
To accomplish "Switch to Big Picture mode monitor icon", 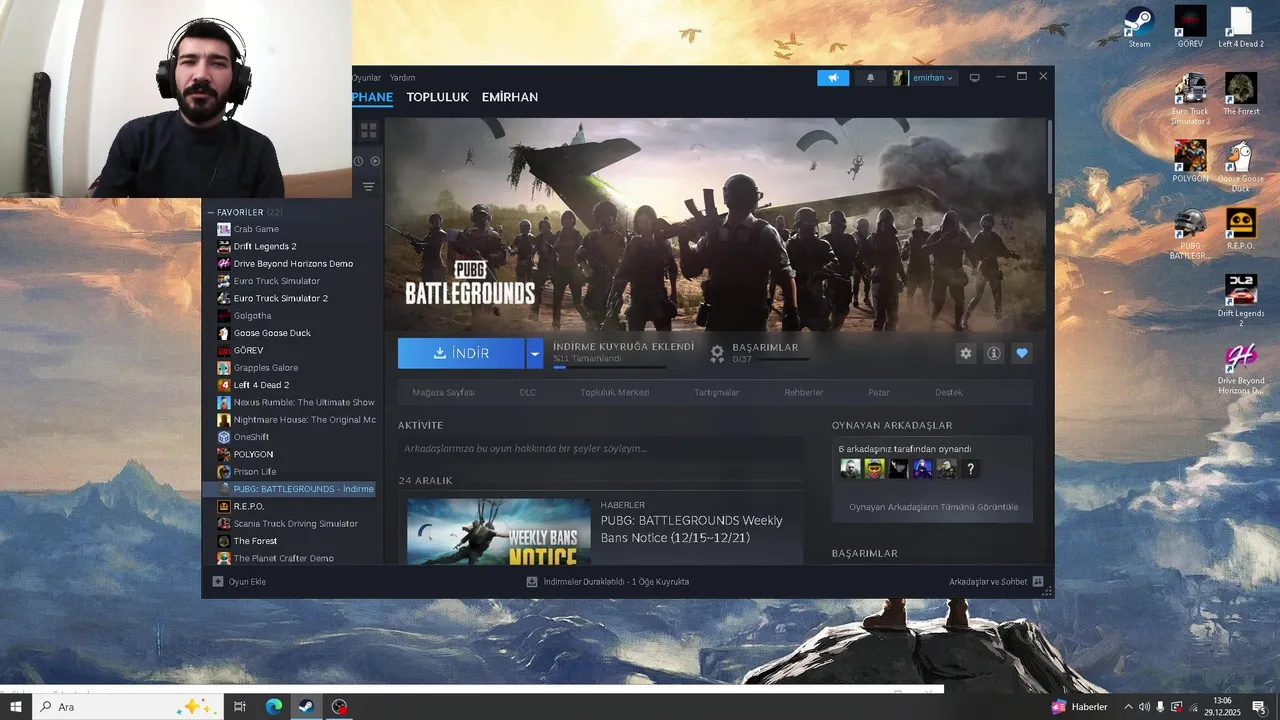I will 974,78.
